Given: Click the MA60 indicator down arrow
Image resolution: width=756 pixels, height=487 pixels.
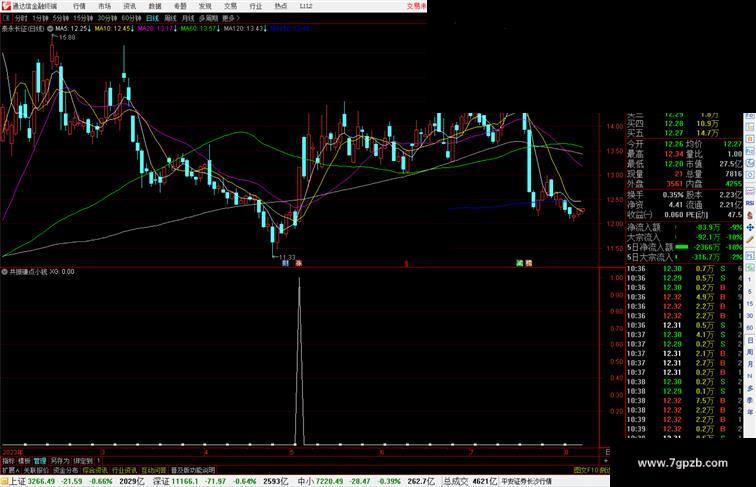Looking at the screenshot, I should point(218,29).
